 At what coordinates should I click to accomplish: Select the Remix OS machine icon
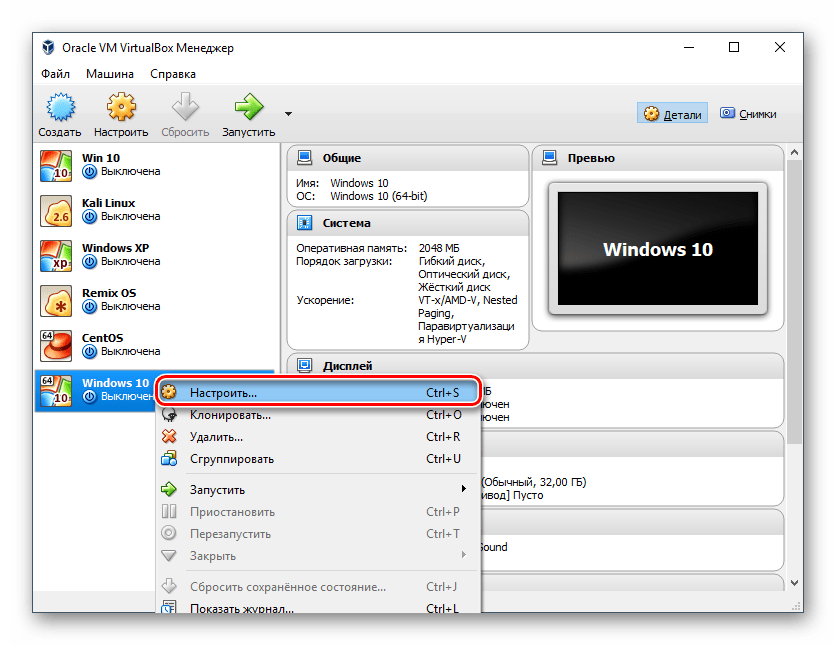pos(56,301)
